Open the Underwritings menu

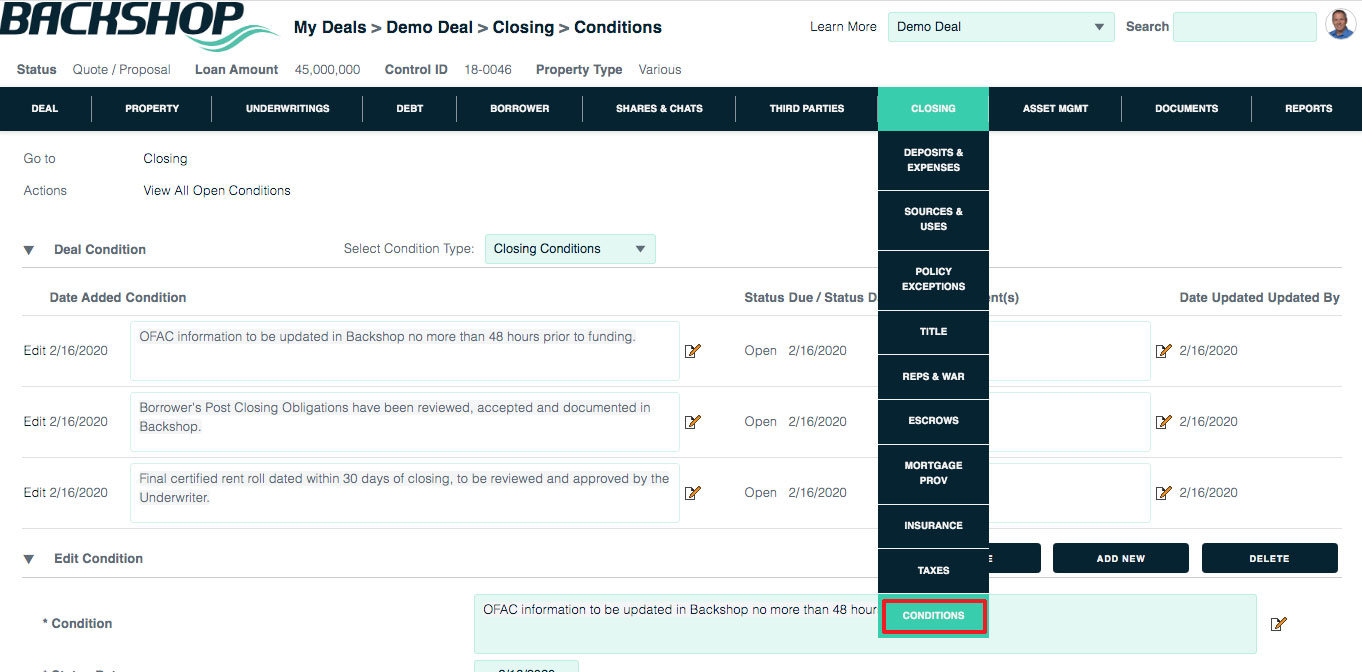click(288, 109)
